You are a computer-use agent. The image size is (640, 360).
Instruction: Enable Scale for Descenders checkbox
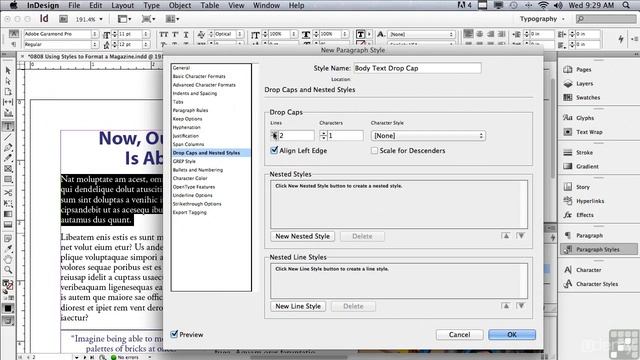374,151
